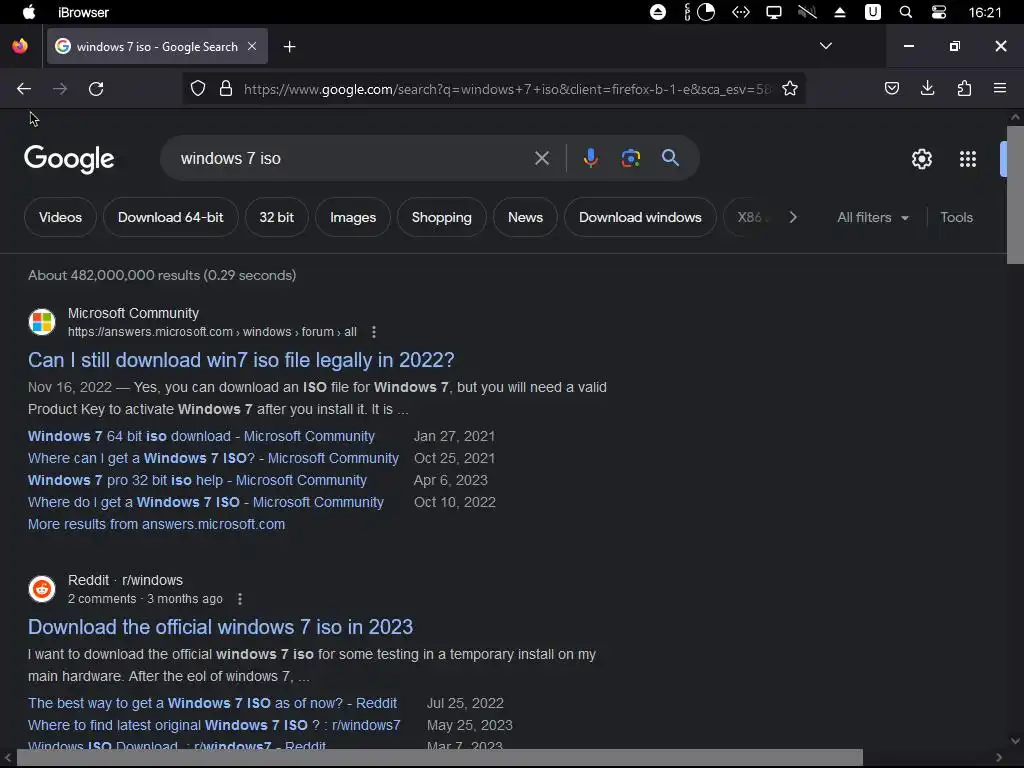
Task: Open 'Where do I get a Windows 7 ISO' link
Action: (206, 502)
